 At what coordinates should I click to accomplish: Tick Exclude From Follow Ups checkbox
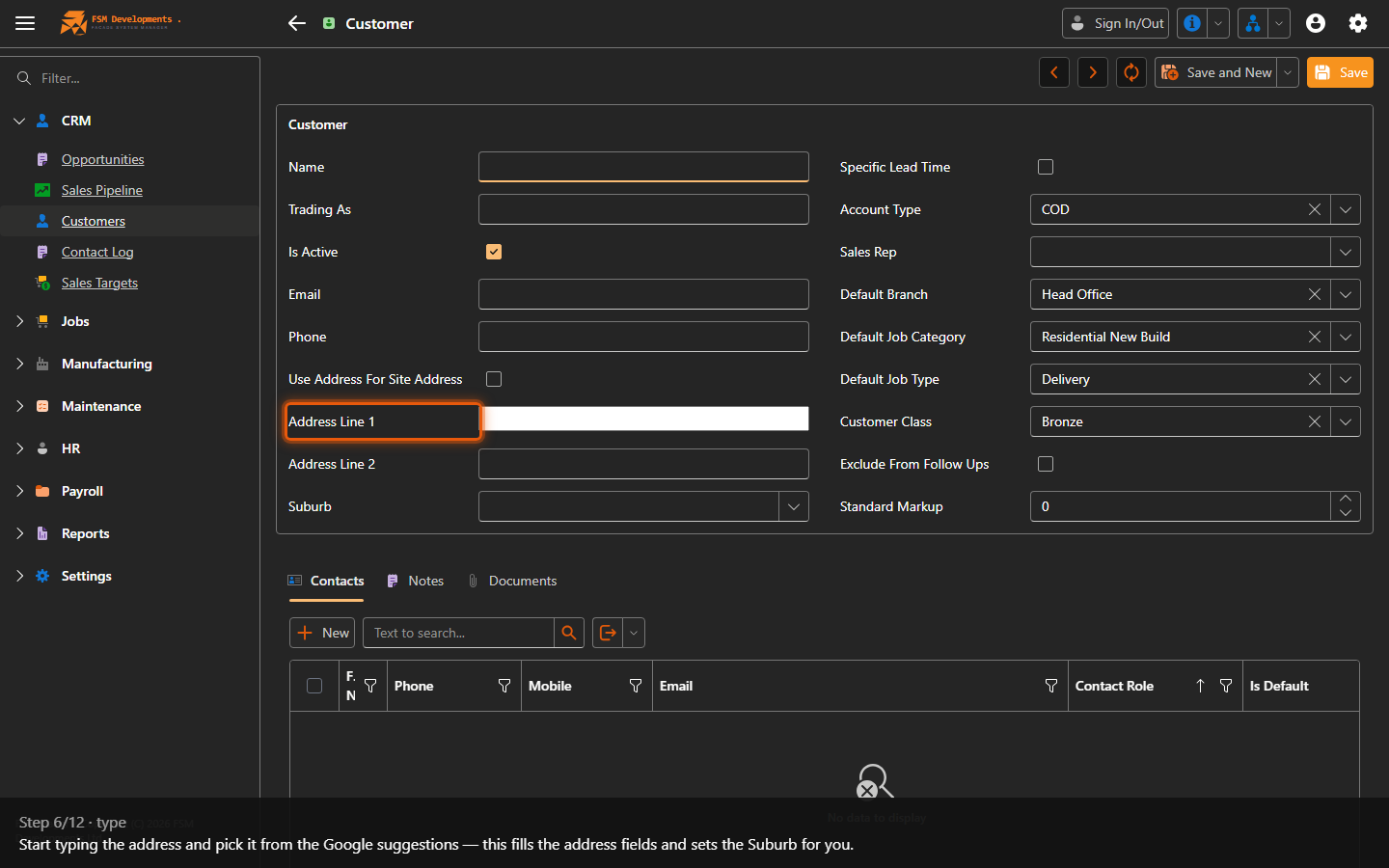pos(1046,464)
